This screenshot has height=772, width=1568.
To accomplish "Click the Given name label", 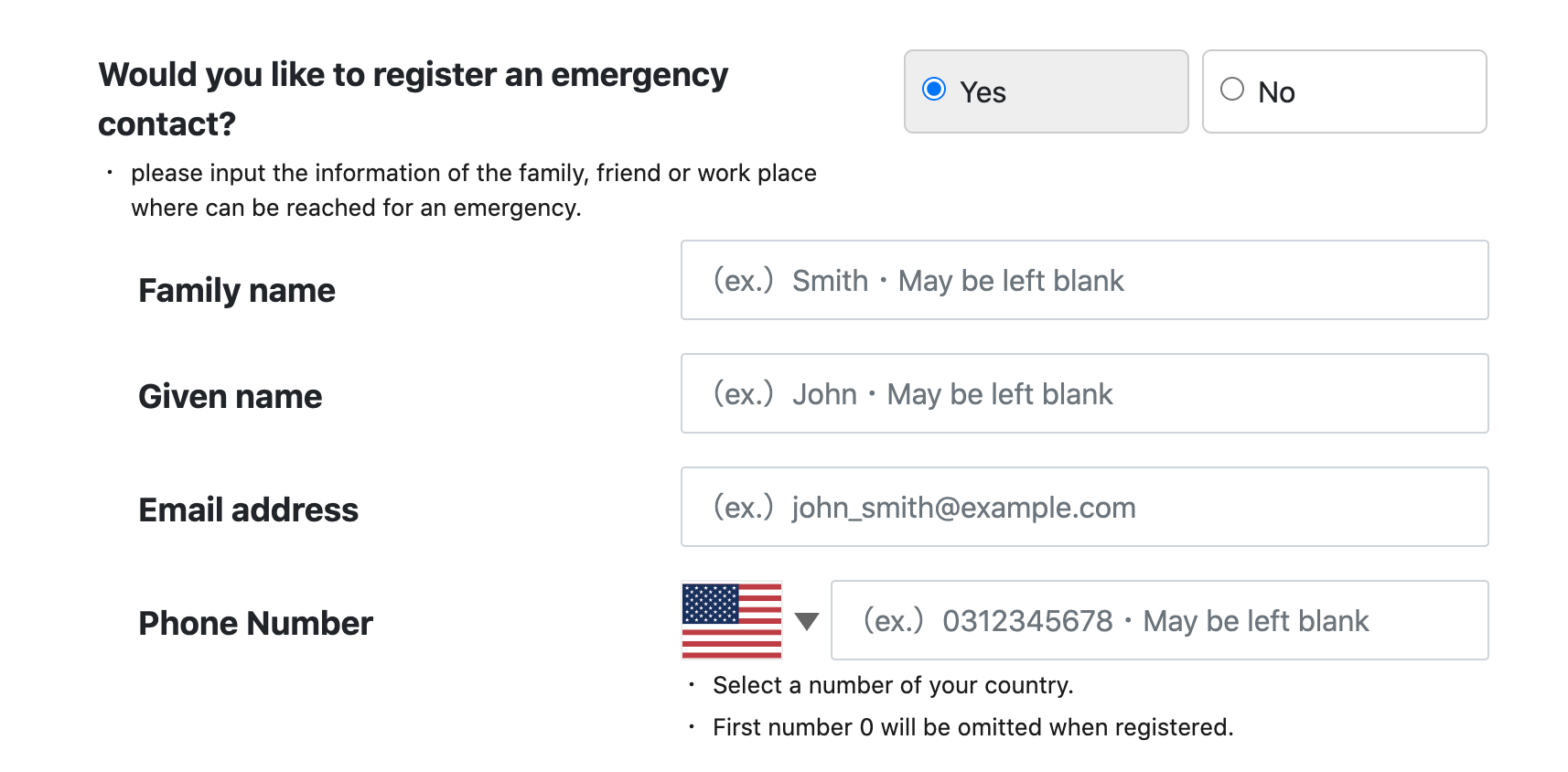I will click(230, 396).
